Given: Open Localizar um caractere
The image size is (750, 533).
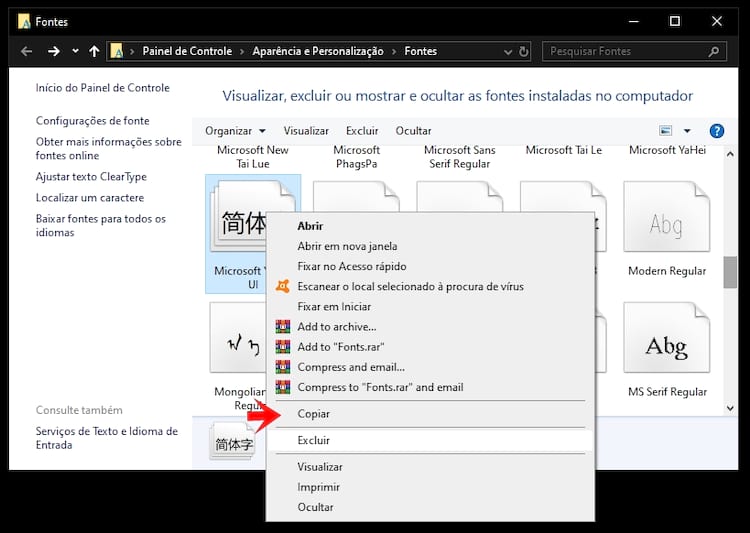Looking at the screenshot, I should 89,198.
